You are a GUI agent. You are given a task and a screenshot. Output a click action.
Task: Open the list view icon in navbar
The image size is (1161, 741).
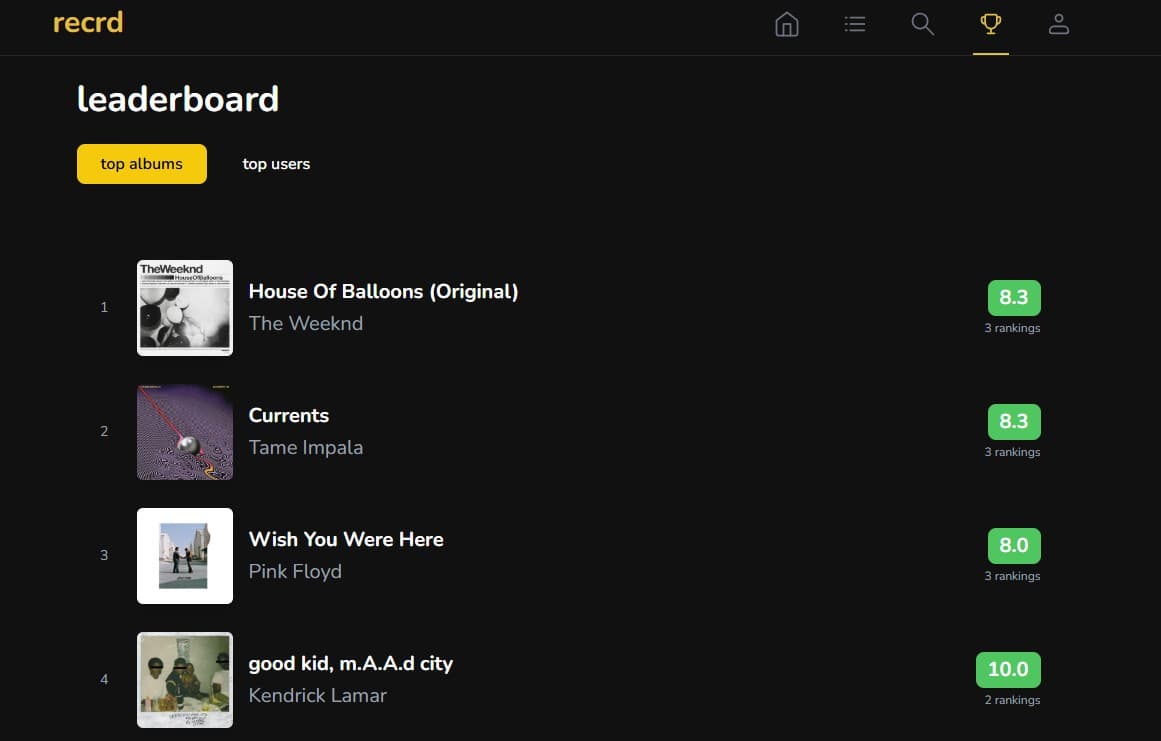pos(855,24)
